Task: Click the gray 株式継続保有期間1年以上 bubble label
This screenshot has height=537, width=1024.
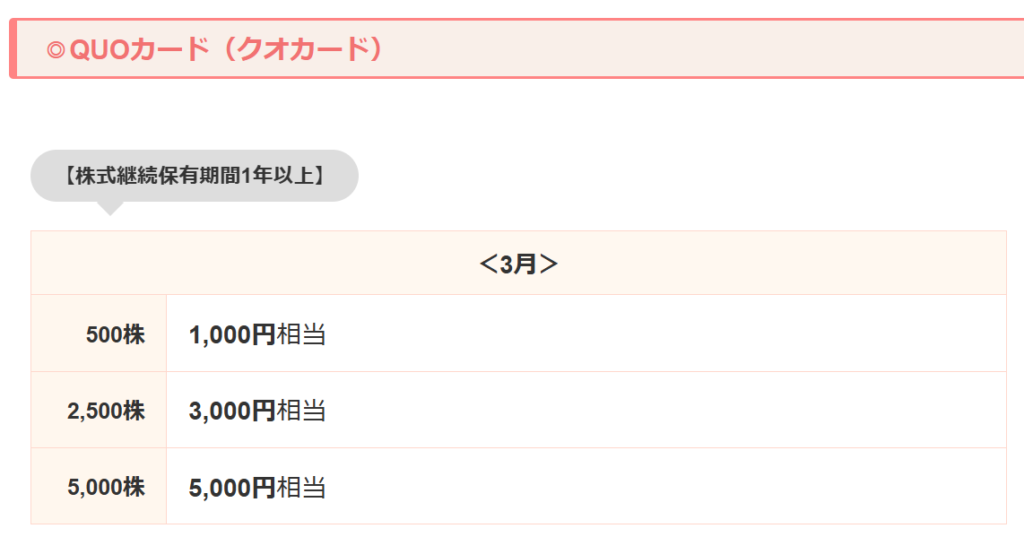Action: pyautogui.click(x=194, y=176)
